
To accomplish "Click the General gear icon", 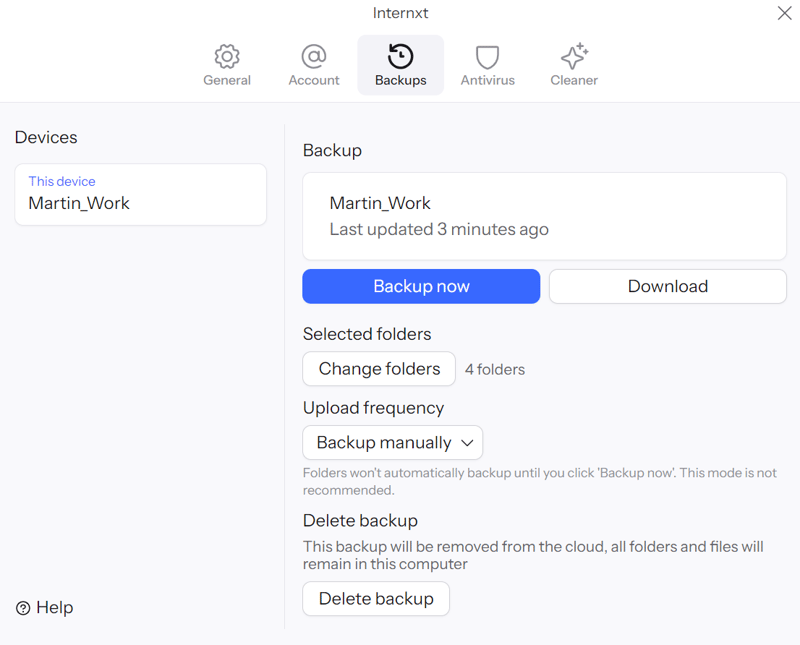I will [227, 56].
